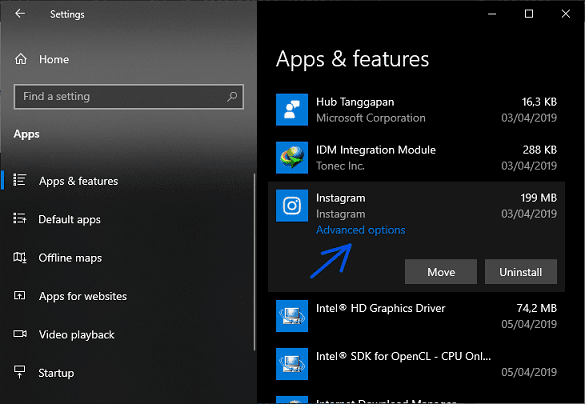Open Offline maps settings page
The width and height of the screenshot is (585, 404).
(128, 258)
